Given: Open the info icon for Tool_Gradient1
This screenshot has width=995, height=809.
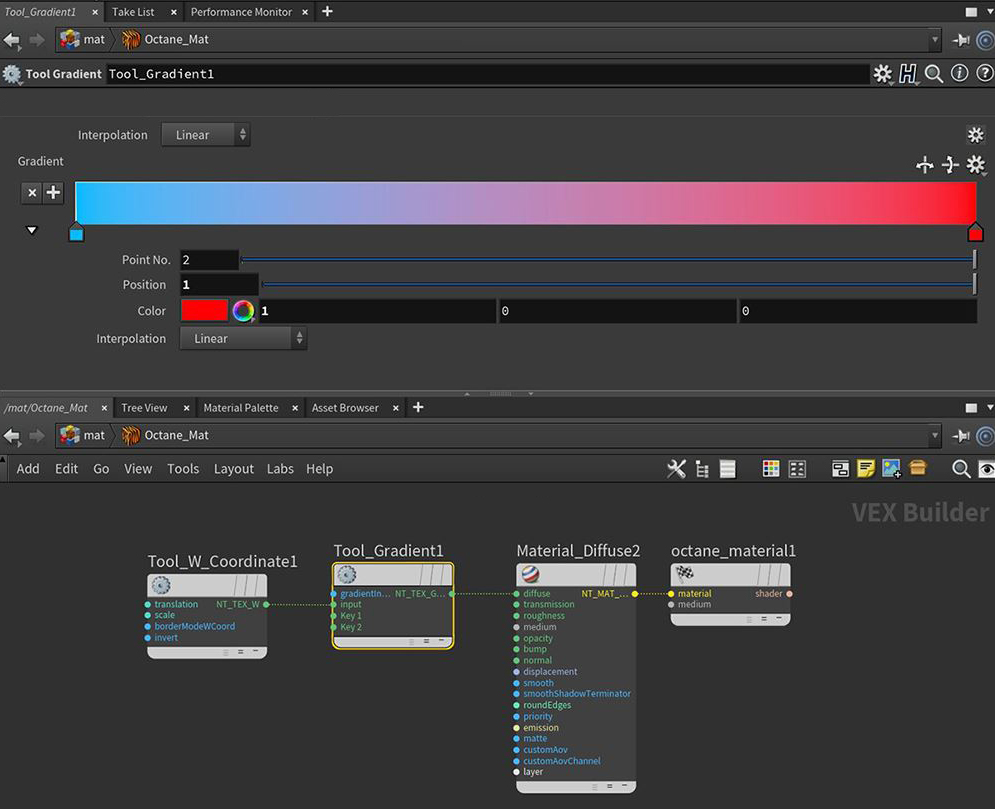Looking at the screenshot, I should pos(959,74).
